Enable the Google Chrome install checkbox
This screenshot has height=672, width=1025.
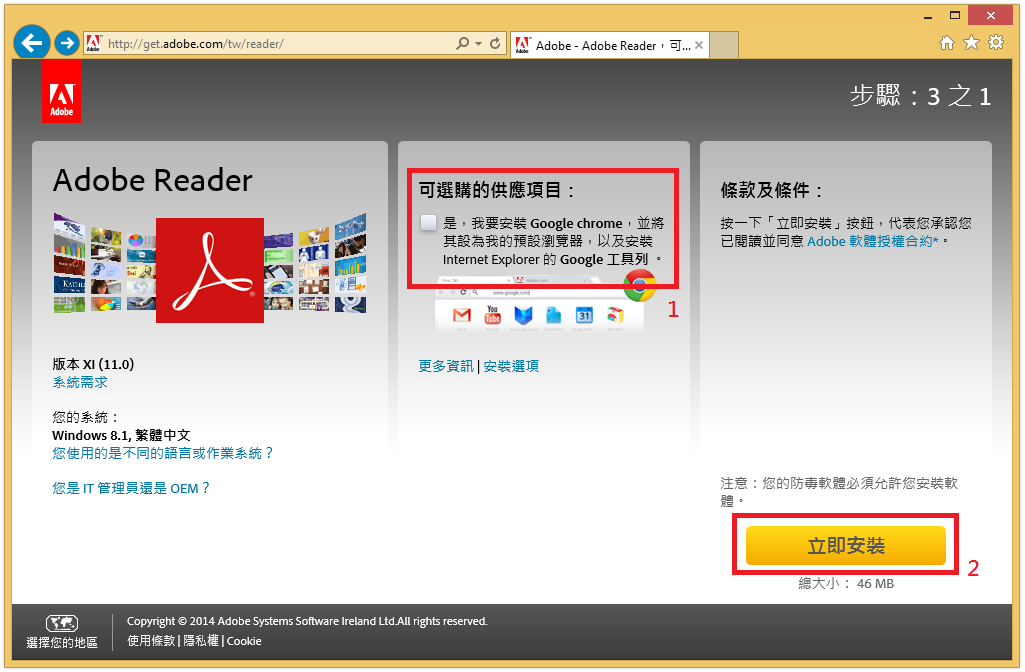pos(428,223)
